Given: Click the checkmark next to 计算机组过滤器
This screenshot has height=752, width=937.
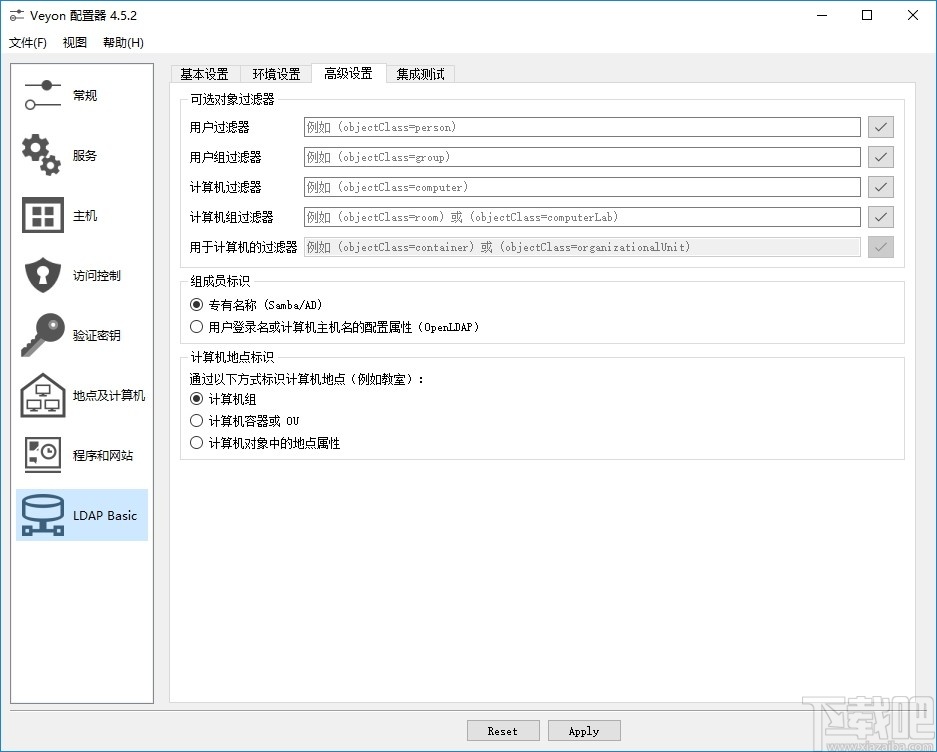Looking at the screenshot, I should (x=880, y=217).
